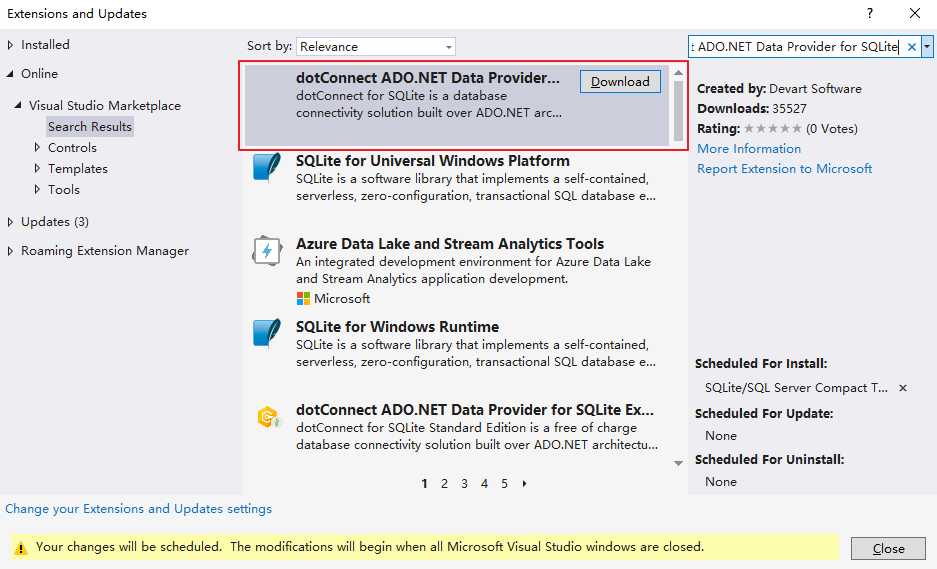The image size is (937, 569).
Task: Expand the Installed category
Action: point(10,45)
